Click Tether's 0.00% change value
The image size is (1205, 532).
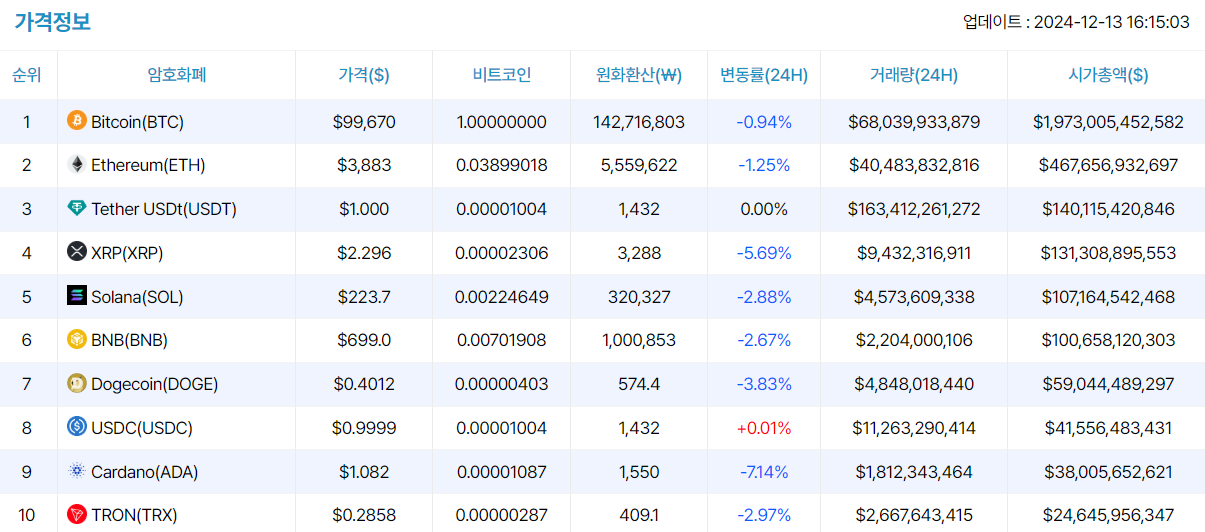click(764, 209)
